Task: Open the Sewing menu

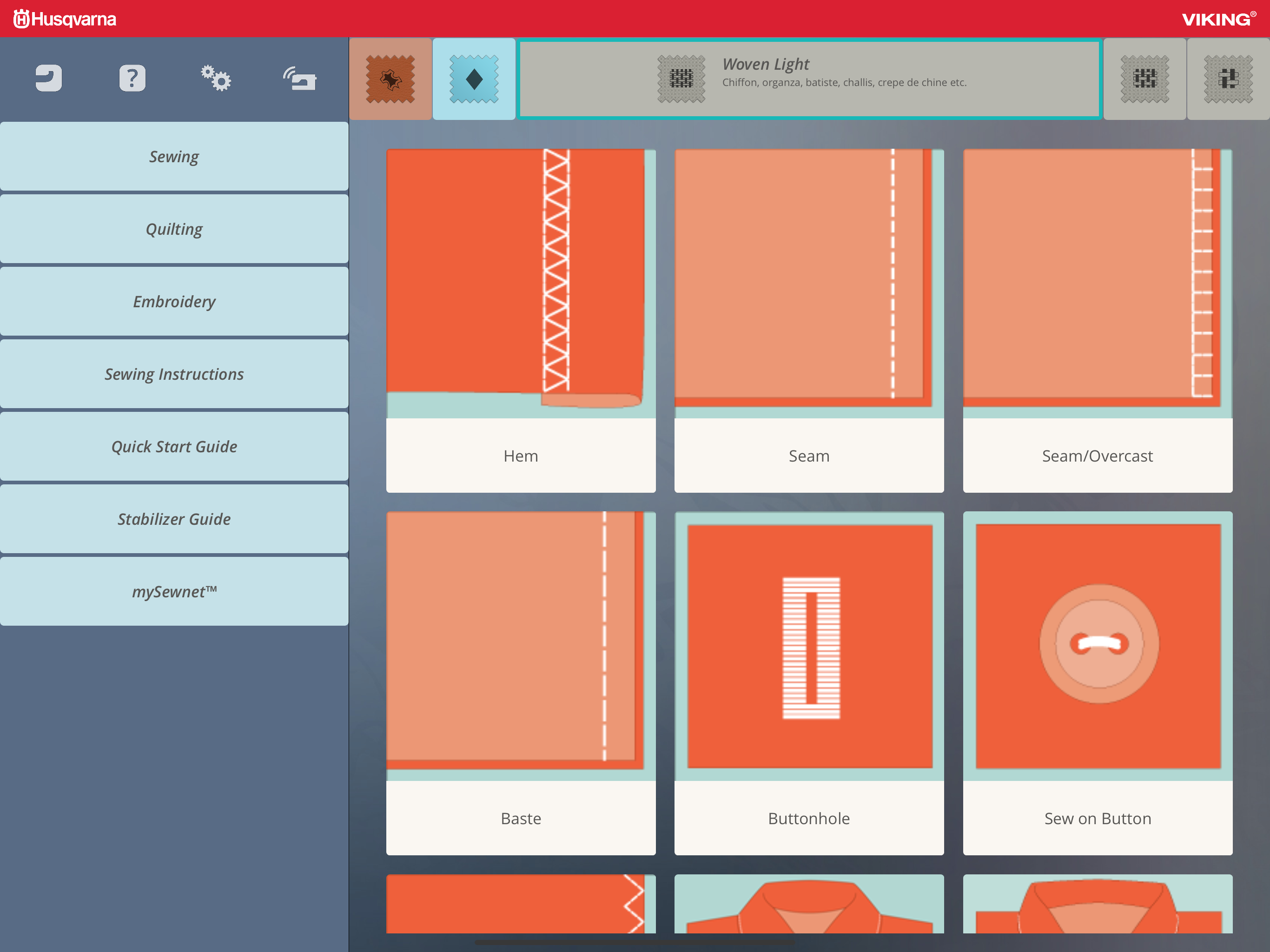Action: click(x=174, y=156)
